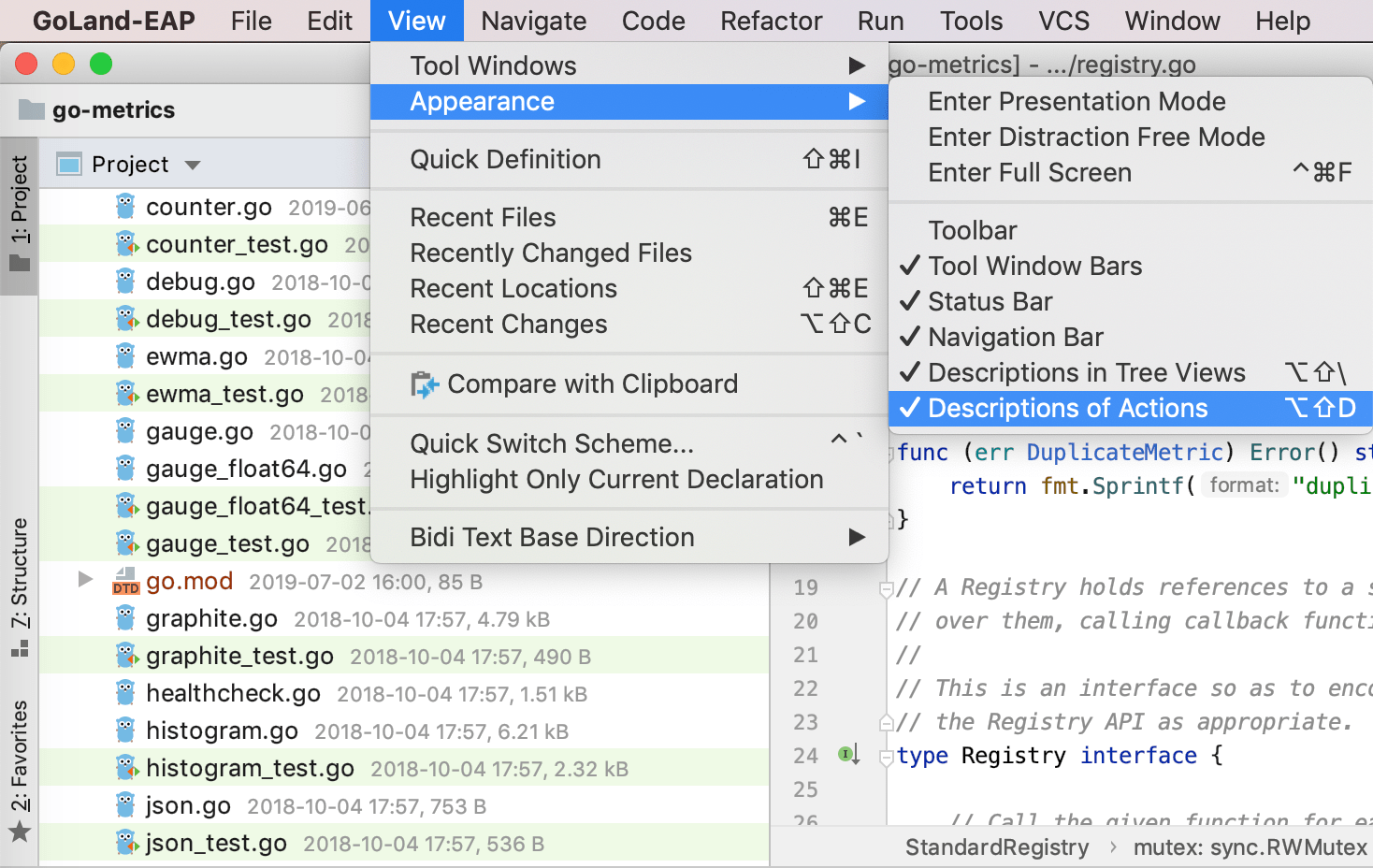Viewport: 1373px width, 868px height.
Task: Click the histogram_test.go file icon
Action: point(126,767)
